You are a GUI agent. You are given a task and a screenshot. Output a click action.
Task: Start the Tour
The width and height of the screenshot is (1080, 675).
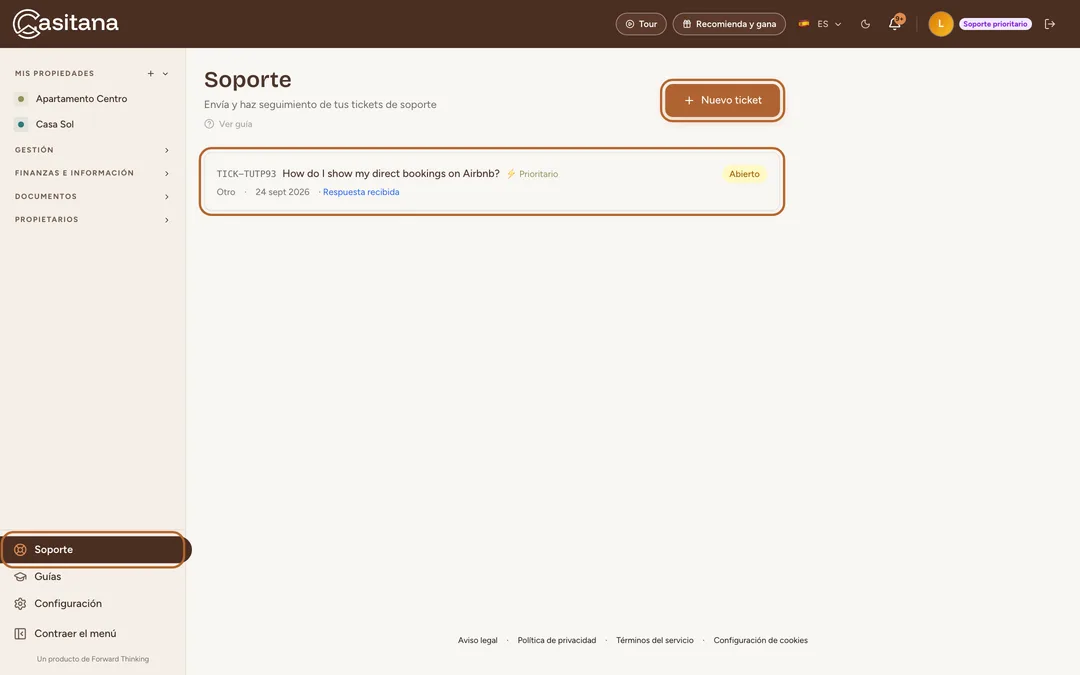click(641, 24)
